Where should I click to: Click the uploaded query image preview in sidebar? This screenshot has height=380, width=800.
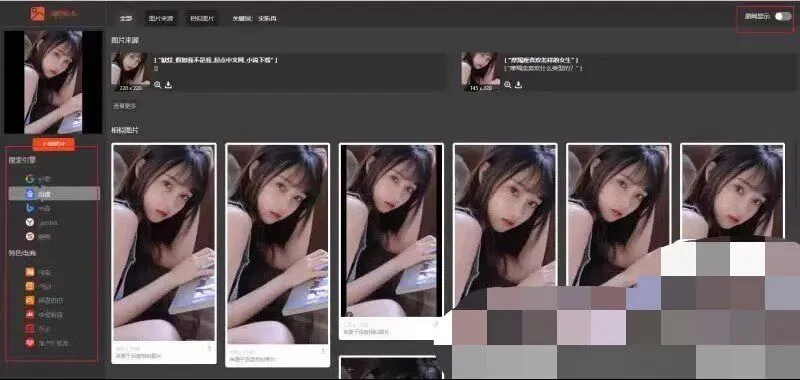click(x=53, y=82)
